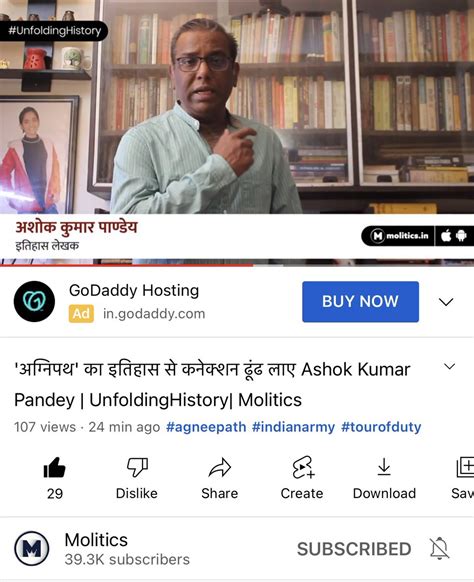Open the Create shorts remix icon
Image resolution: width=474 pixels, height=582 pixels.
303,467
